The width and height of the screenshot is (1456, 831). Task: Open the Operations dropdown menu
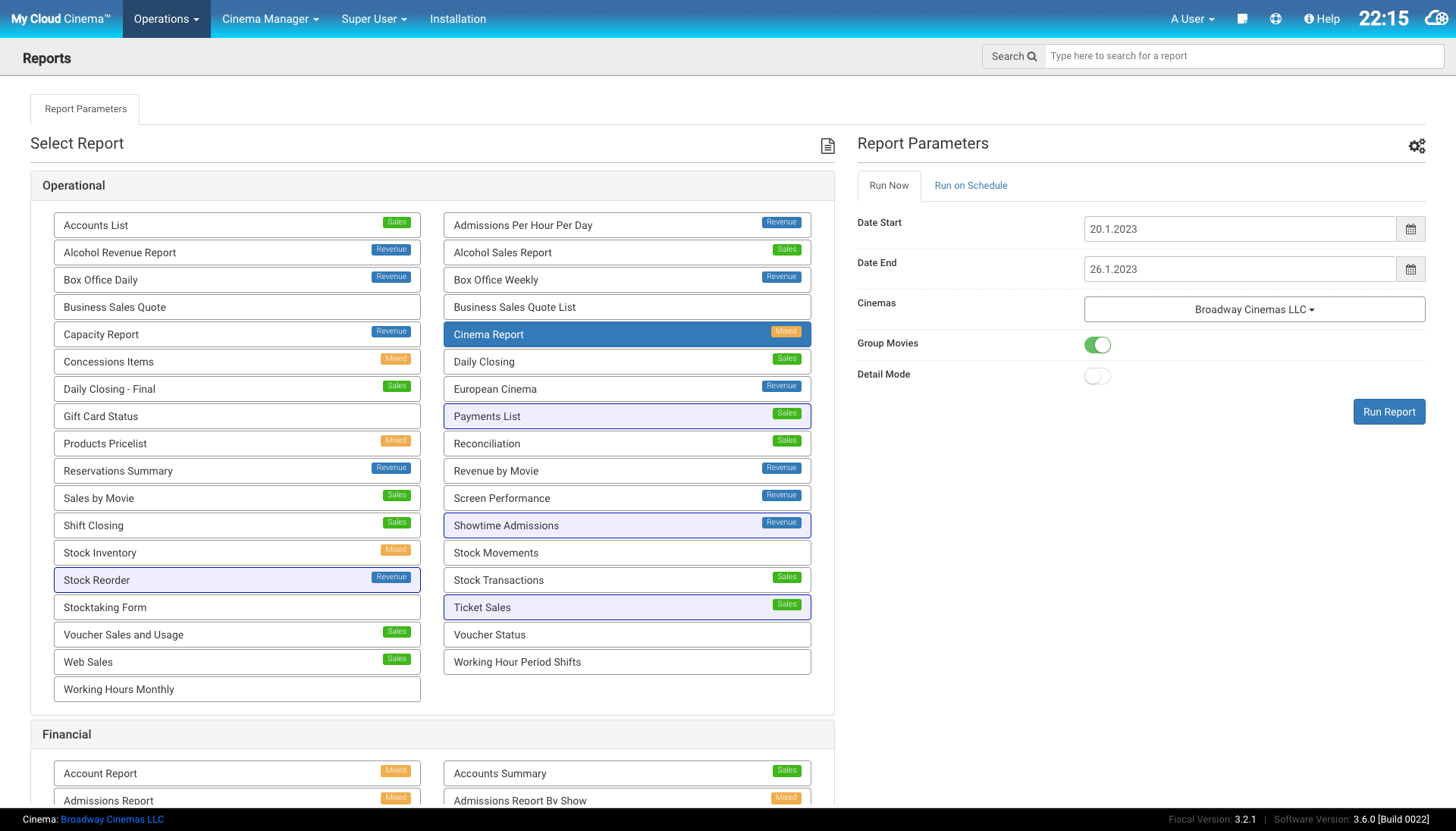coord(166,19)
